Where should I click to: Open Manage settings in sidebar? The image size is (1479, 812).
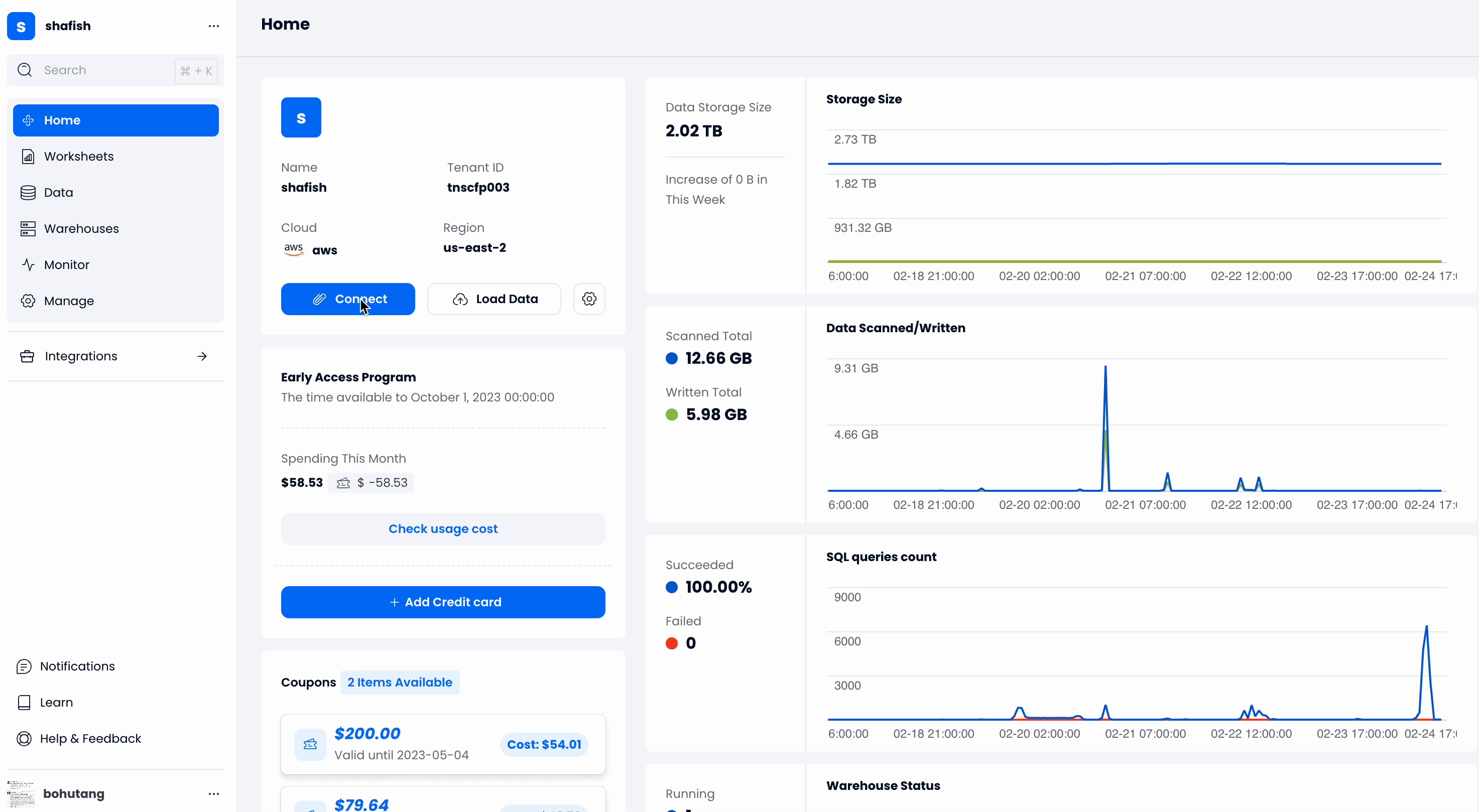click(69, 301)
